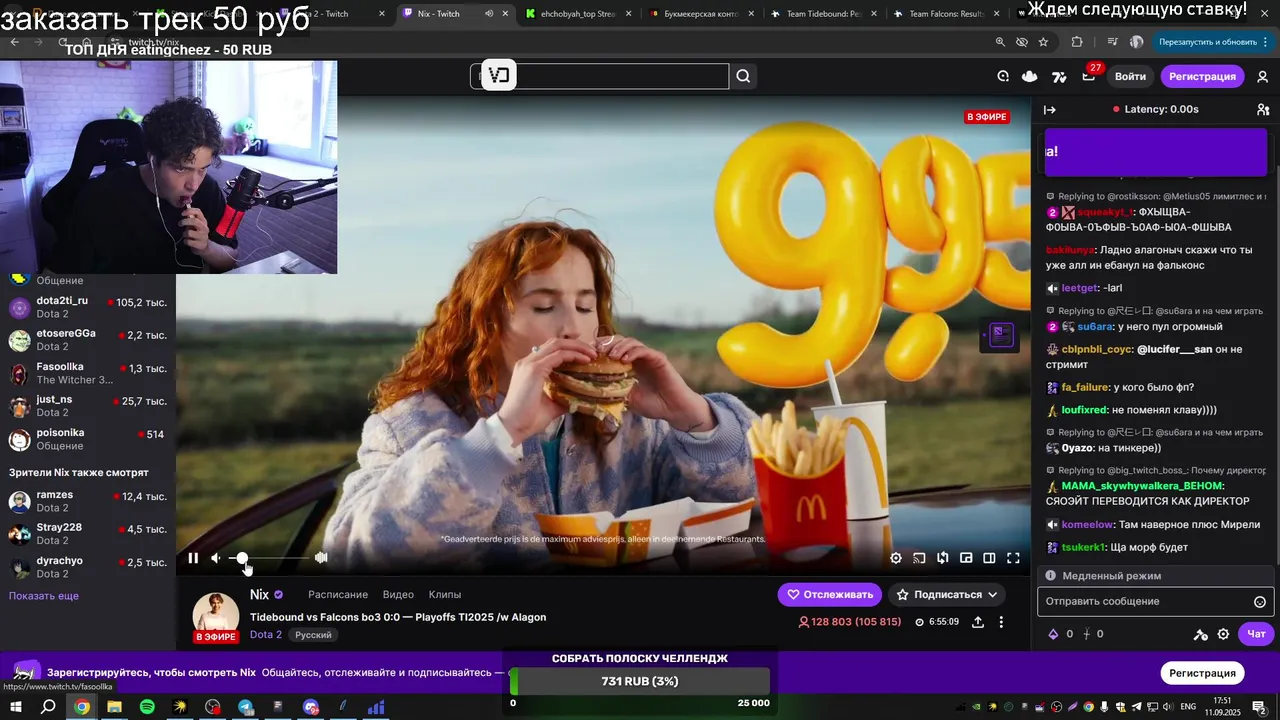Viewport: 1280px width, 720px height.
Task: Collapse the chat panel arrow
Action: click(1049, 110)
